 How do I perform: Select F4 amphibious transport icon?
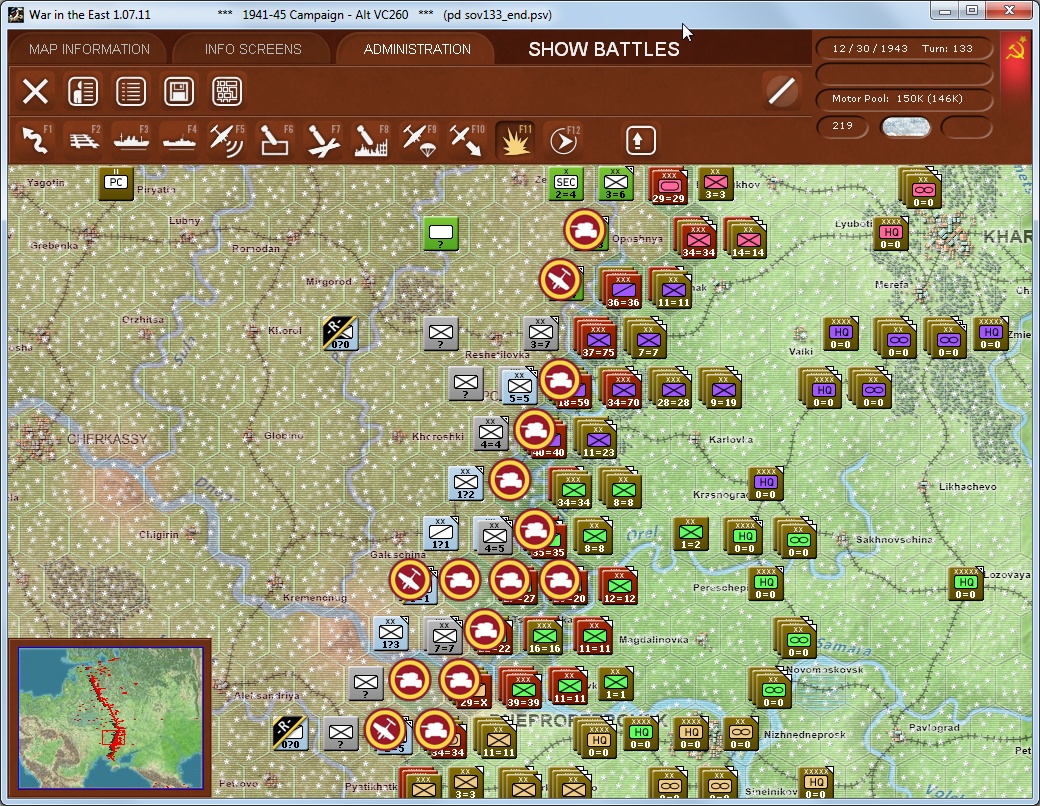[x=179, y=140]
